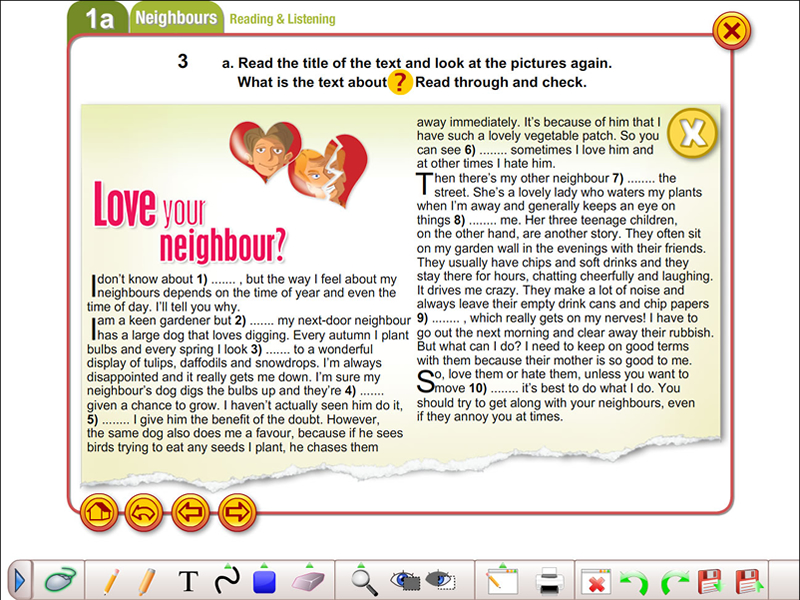Toggle the reveal area eye tool

pos(404,579)
